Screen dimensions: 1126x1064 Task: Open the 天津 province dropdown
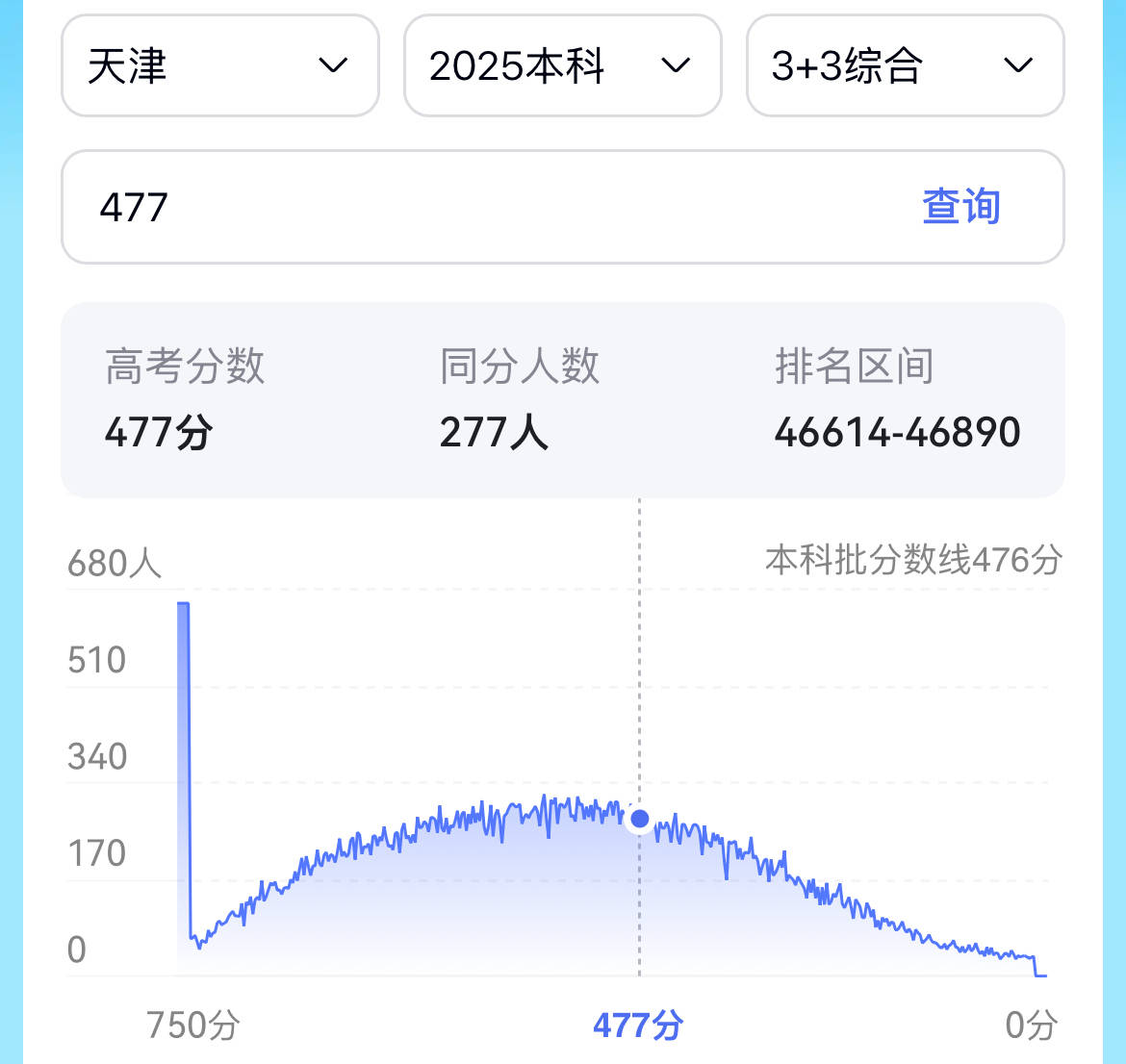[219, 65]
